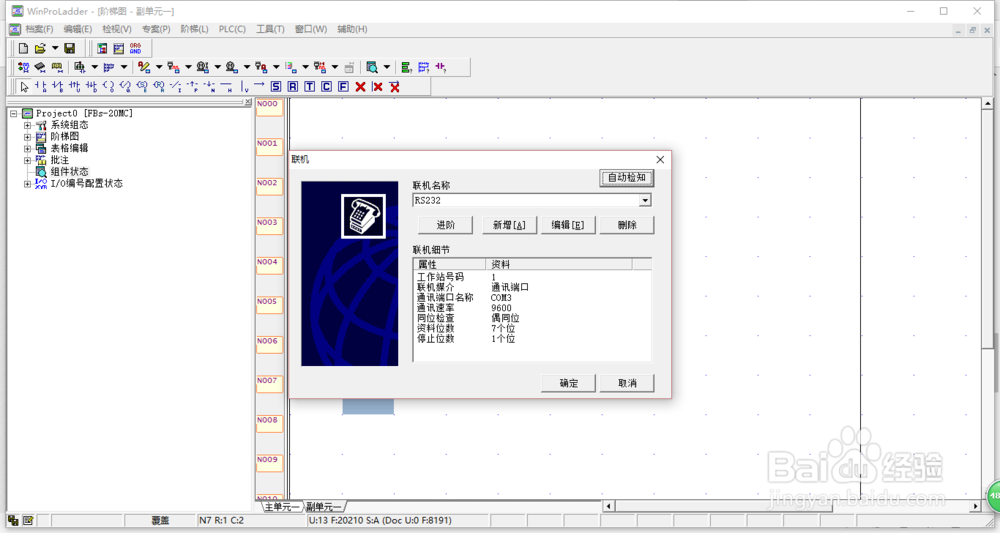This screenshot has width=1000, height=533.
Task: Open the 工具(T) menu
Action: tap(270, 29)
